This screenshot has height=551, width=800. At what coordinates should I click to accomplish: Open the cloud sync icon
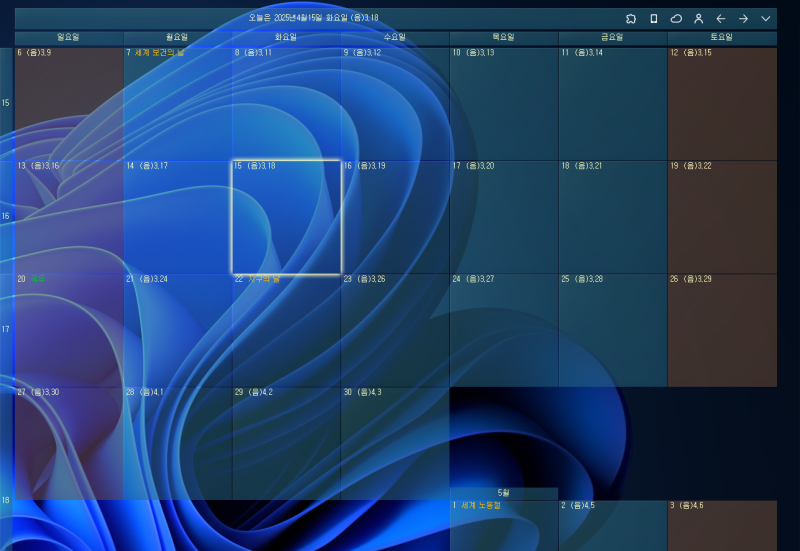coord(676,19)
